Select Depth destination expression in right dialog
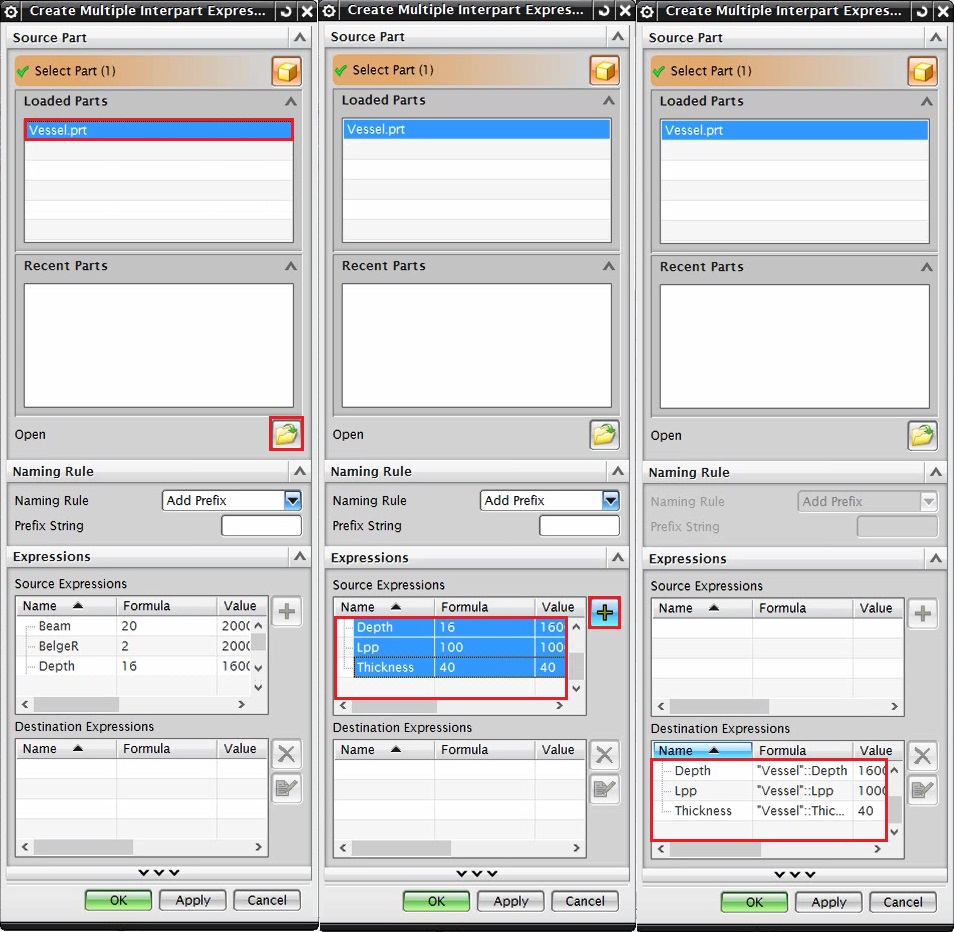The image size is (954, 932). [x=769, y=771]
